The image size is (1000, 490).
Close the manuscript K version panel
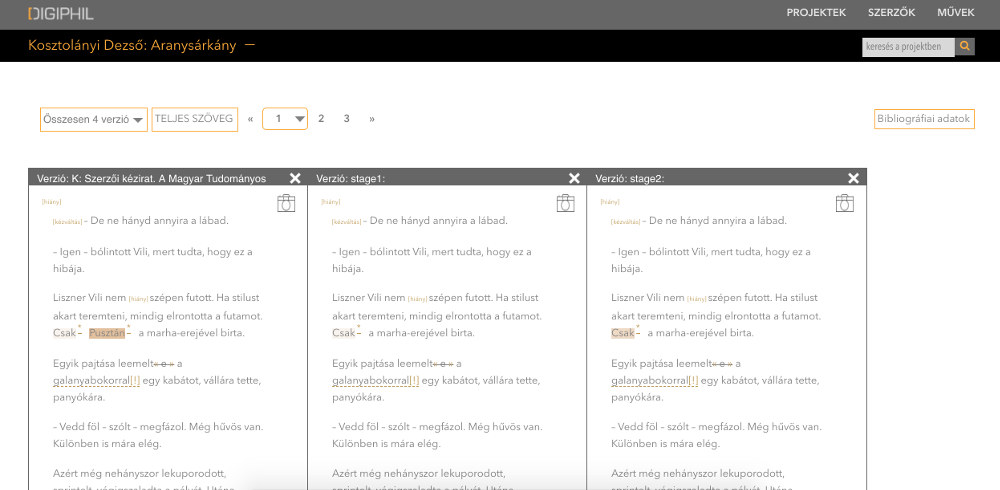coord(295,178)
